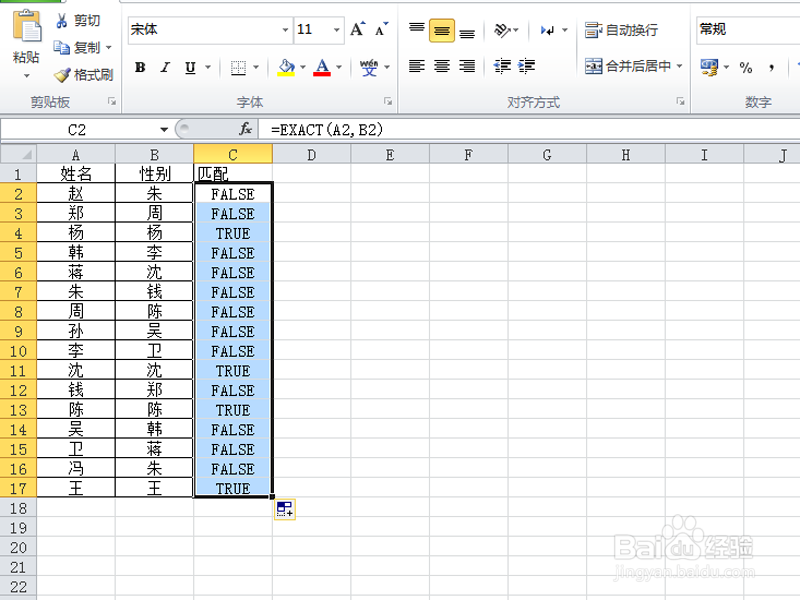Select cell A2 赵
Image resolution: width=800 pixels, height=600 pixels.
tap(76, 194)
